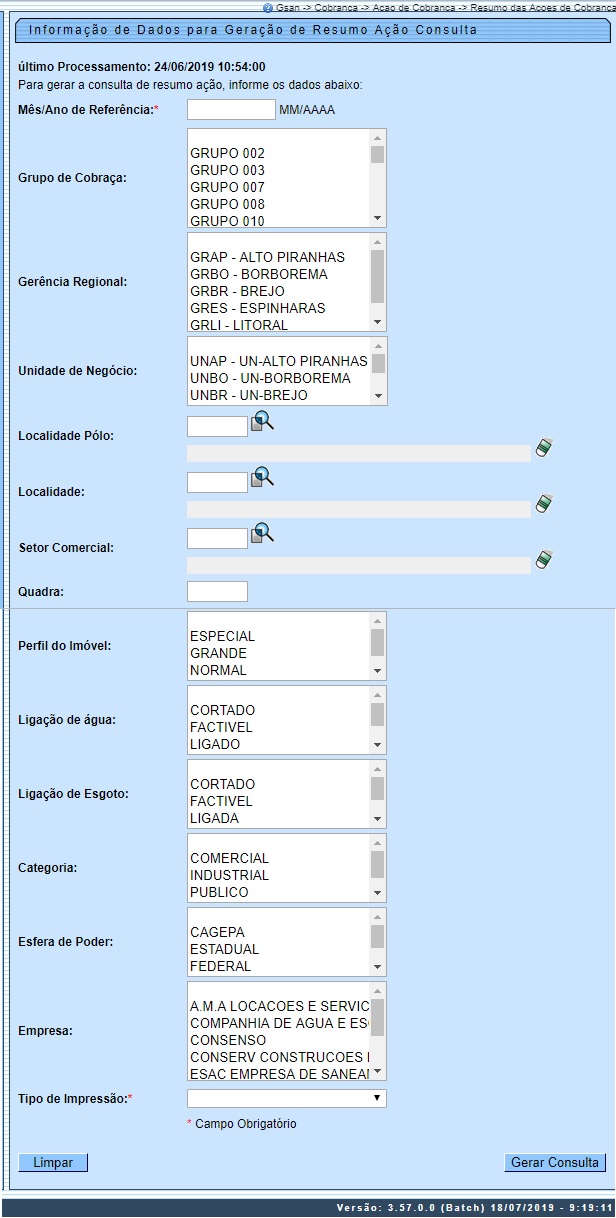Clear the Localidade Pólo field with the eraser
The height and width of the screenshot is (1218, 616).
[544, 447]
